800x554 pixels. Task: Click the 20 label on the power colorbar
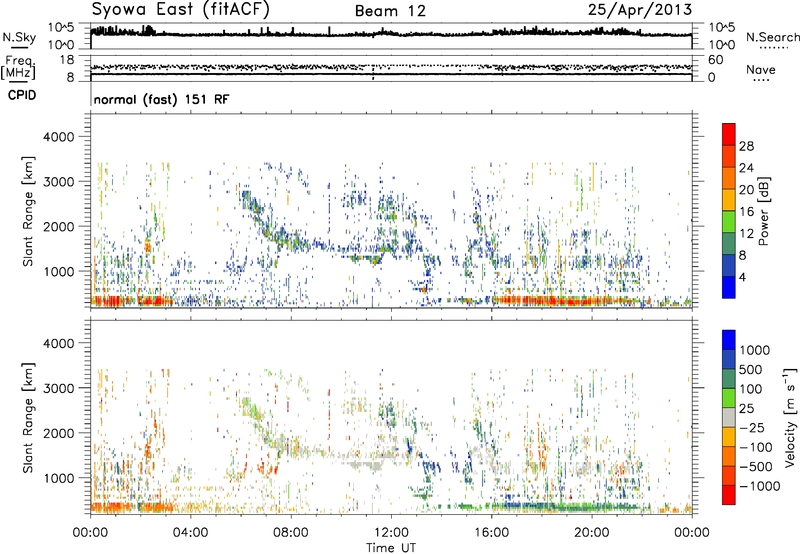pyautogui.click(x=746, y=190)
